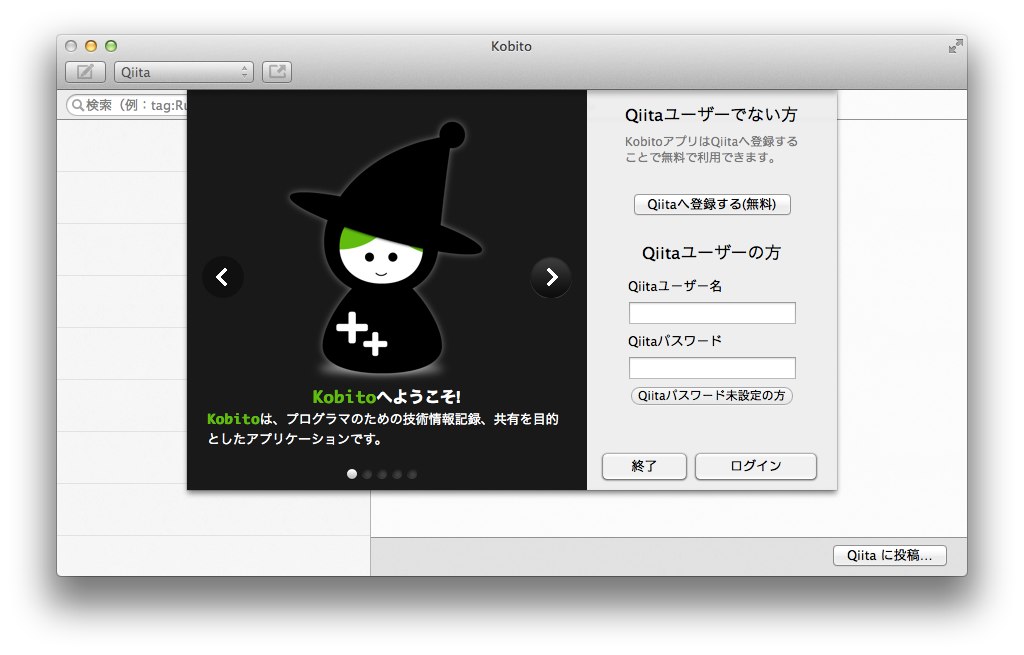Click the Qiitaユーザーの方 heading
Screen dimensions: 1024x655
(x=711, y=253)
